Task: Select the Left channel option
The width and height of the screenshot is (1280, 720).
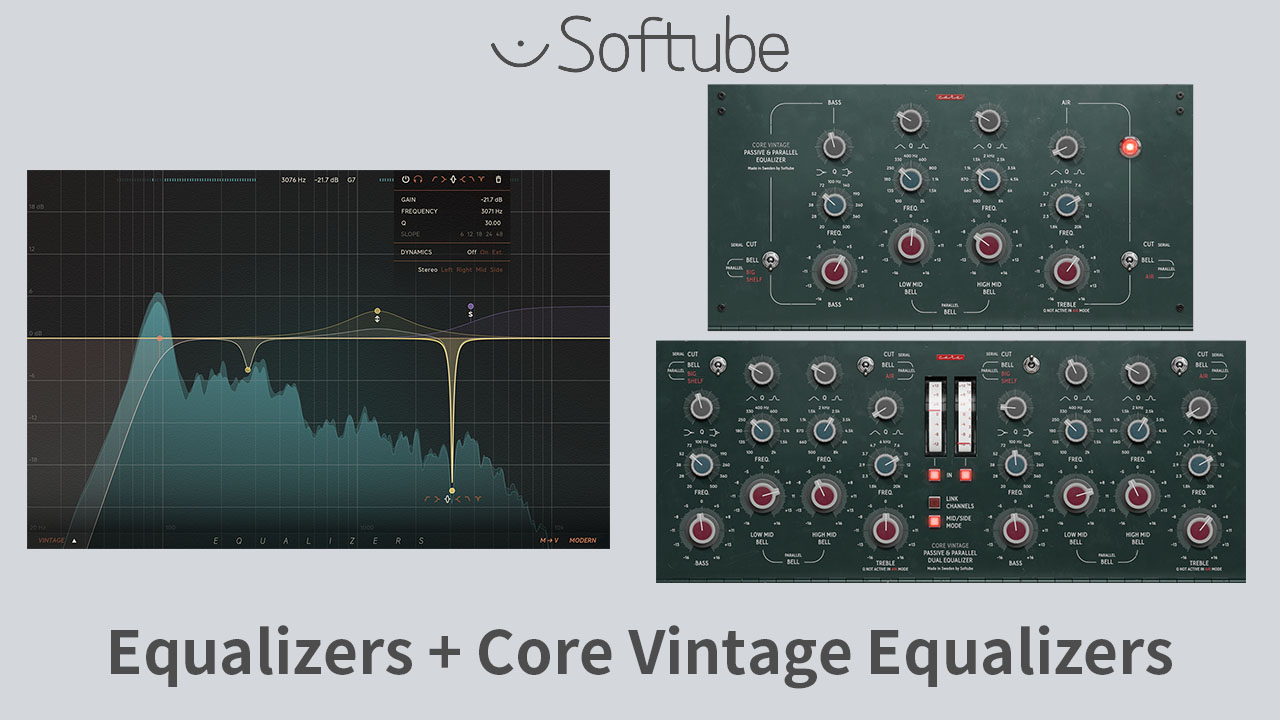Action: point(447,270)
